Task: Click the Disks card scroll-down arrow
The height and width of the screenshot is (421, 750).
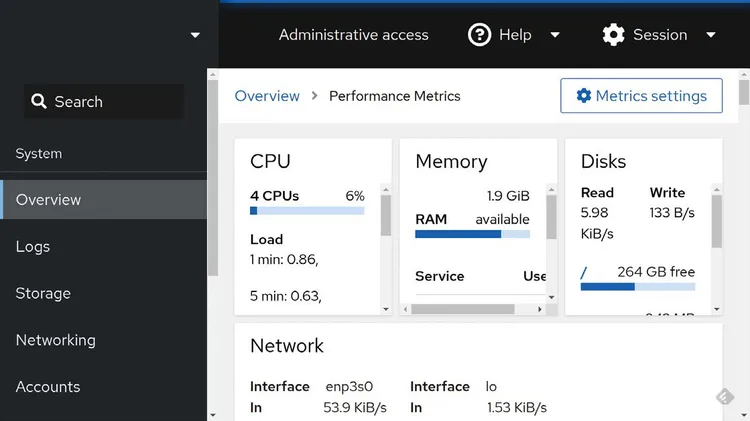Action: tap(717, 309)
